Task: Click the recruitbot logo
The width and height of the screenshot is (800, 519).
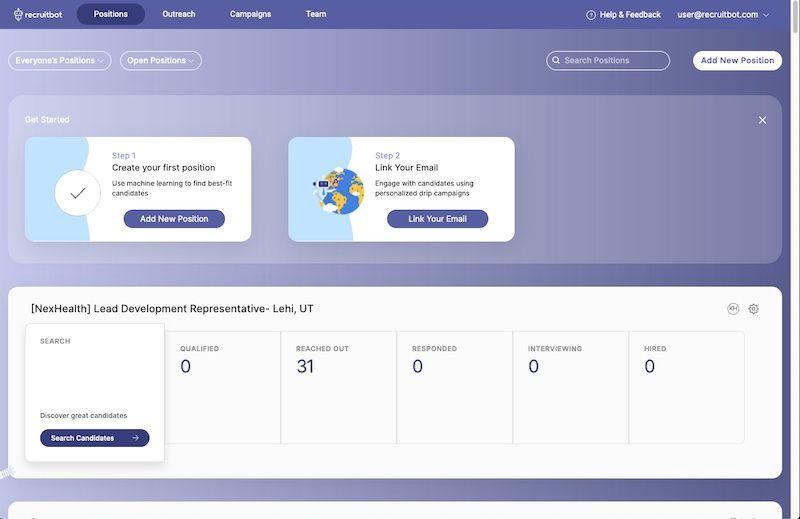Action: (38, 14)
